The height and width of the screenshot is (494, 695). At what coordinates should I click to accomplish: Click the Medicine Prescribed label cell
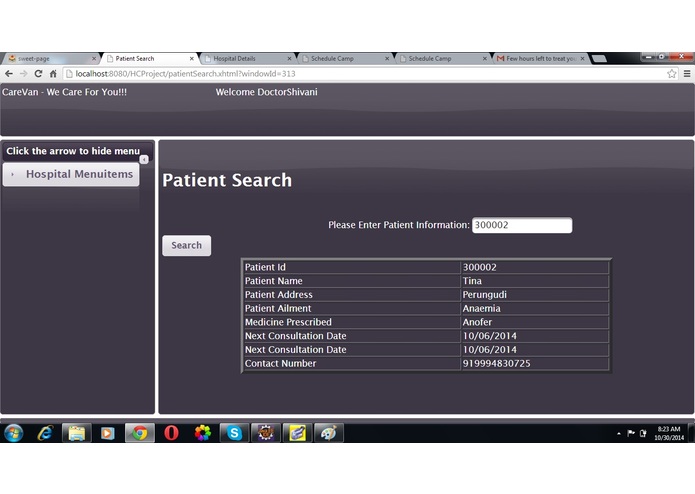click(x=352, y=322)
